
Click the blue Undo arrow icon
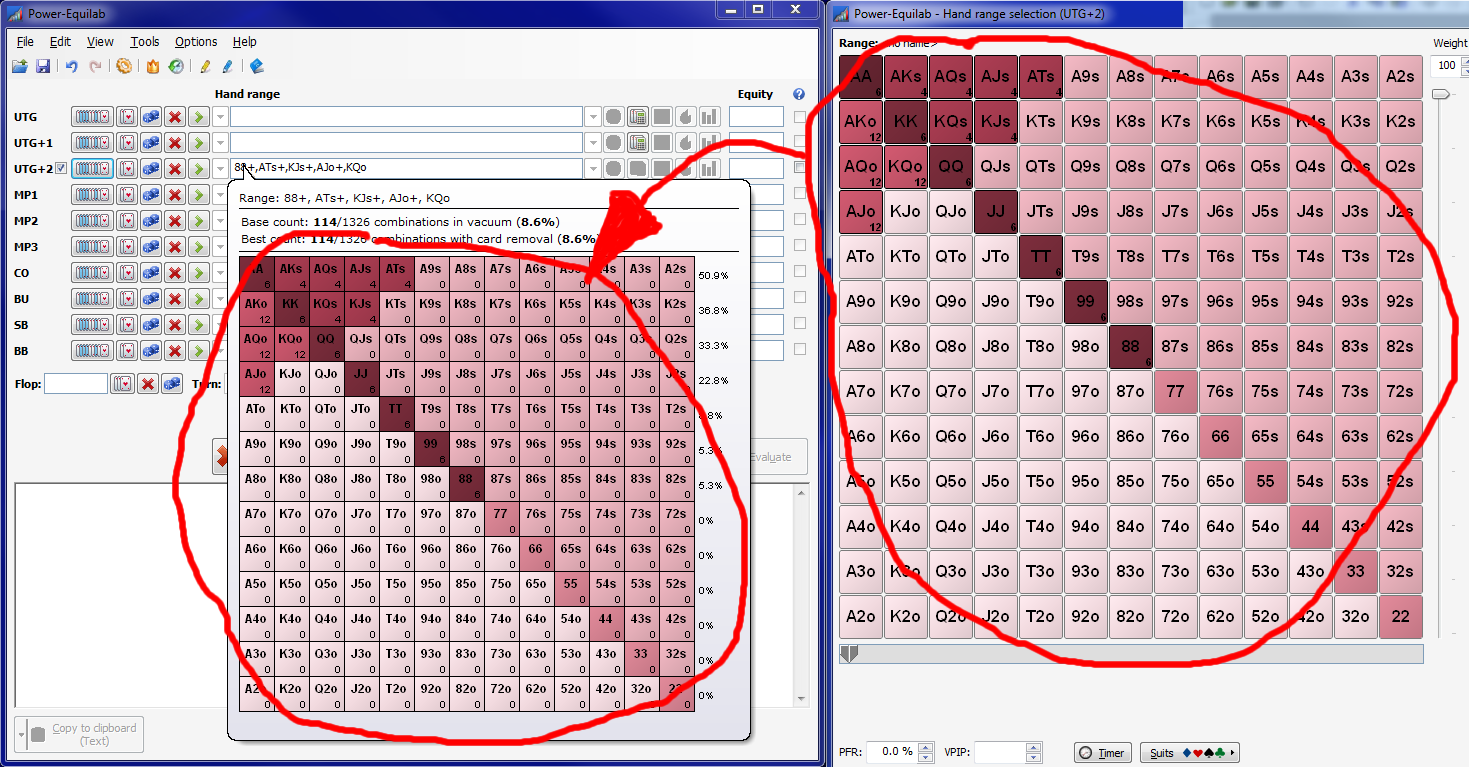(71, 66)
